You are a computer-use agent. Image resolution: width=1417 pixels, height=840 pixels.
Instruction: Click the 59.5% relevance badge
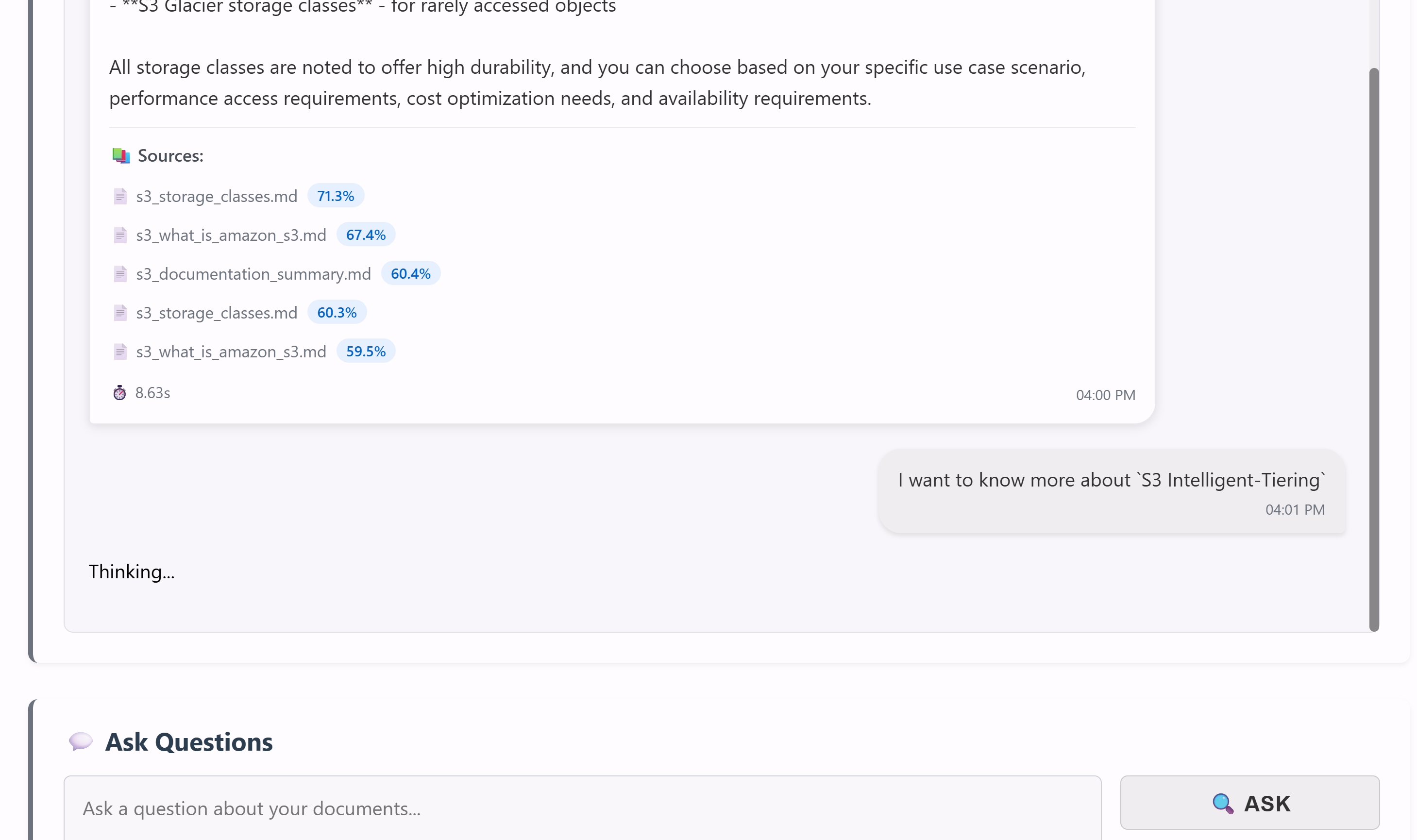click(366, 352)
